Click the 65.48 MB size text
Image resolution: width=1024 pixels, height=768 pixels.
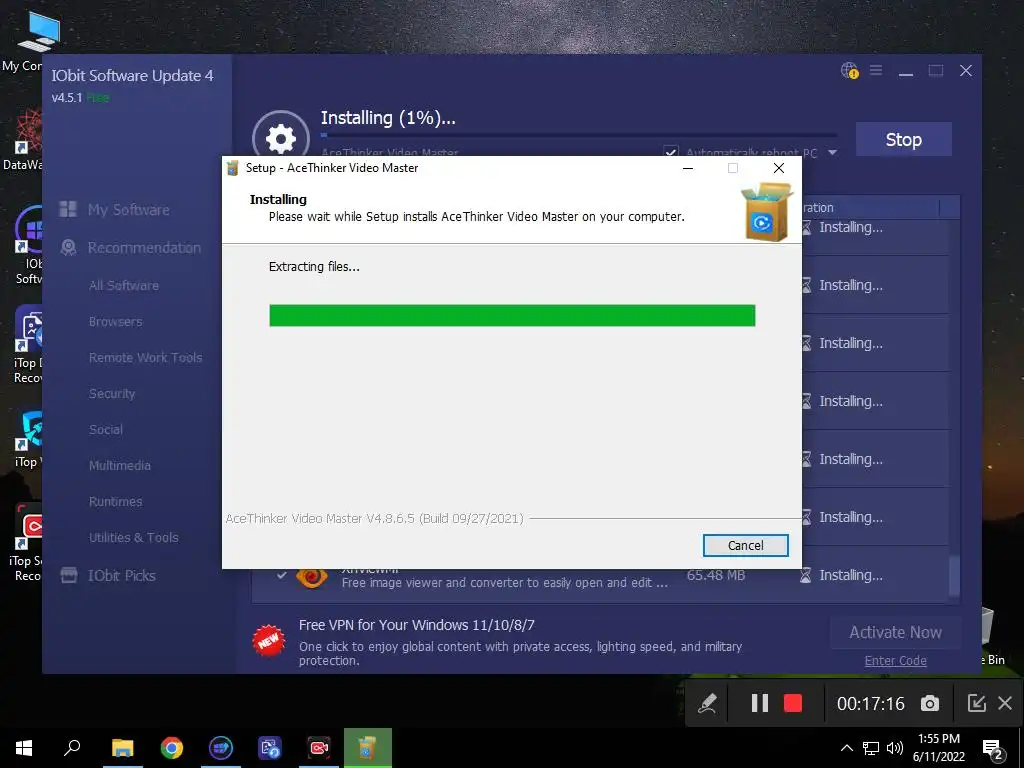pos(716,575)
